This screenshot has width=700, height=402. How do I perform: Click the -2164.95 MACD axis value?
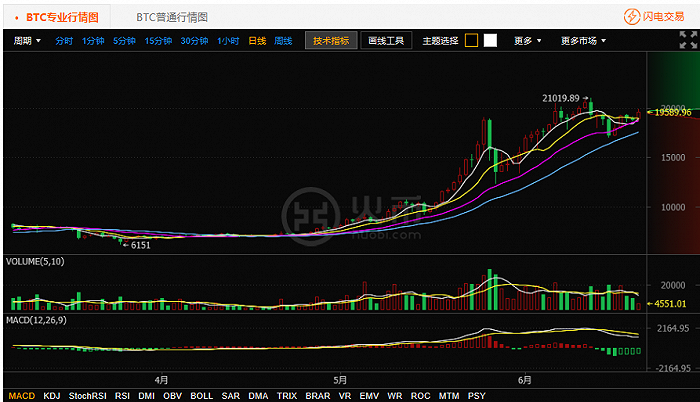pyautogui.click(x=673, y=368)
